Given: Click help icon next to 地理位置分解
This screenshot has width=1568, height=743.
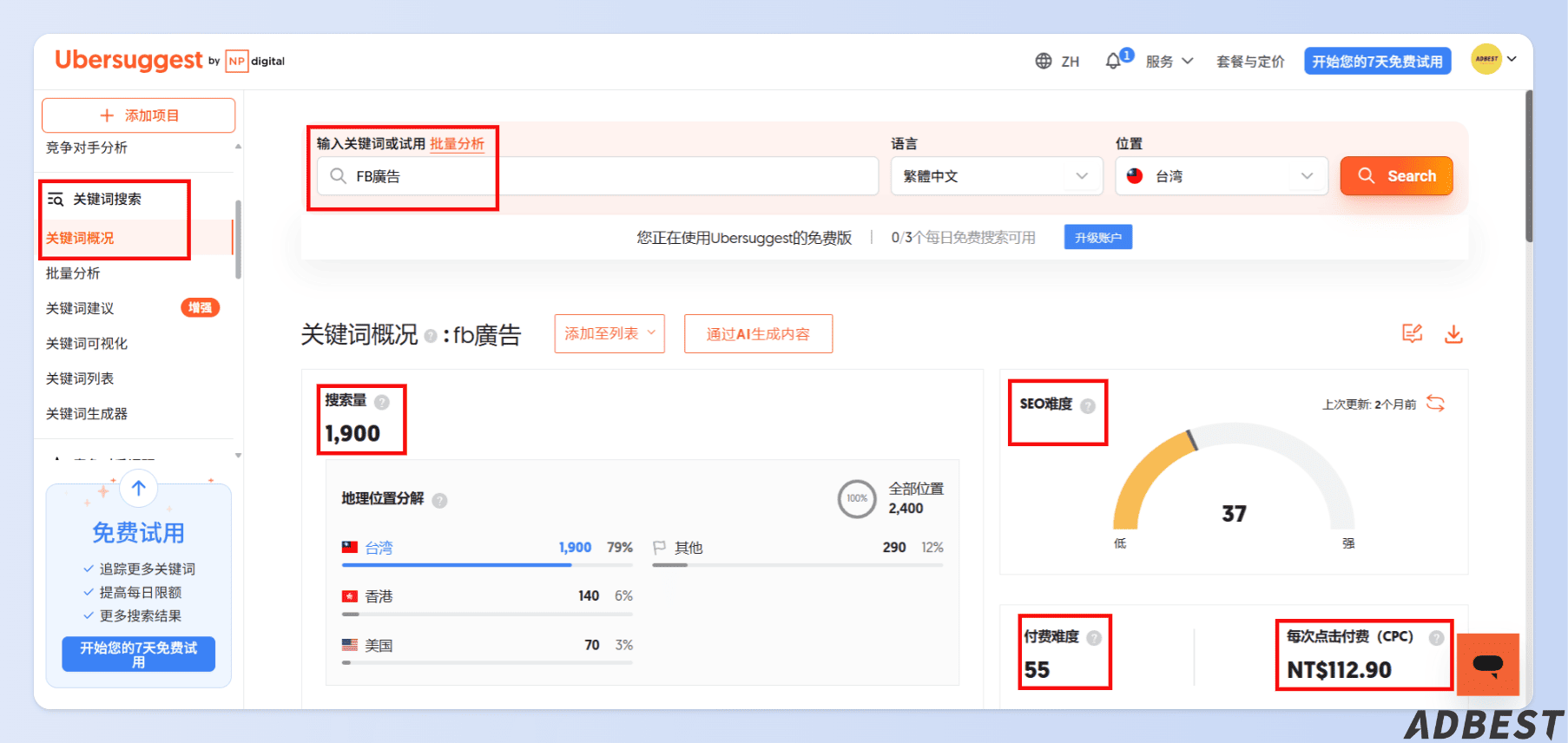Looking at the screenshot, I should pos(439,500).
